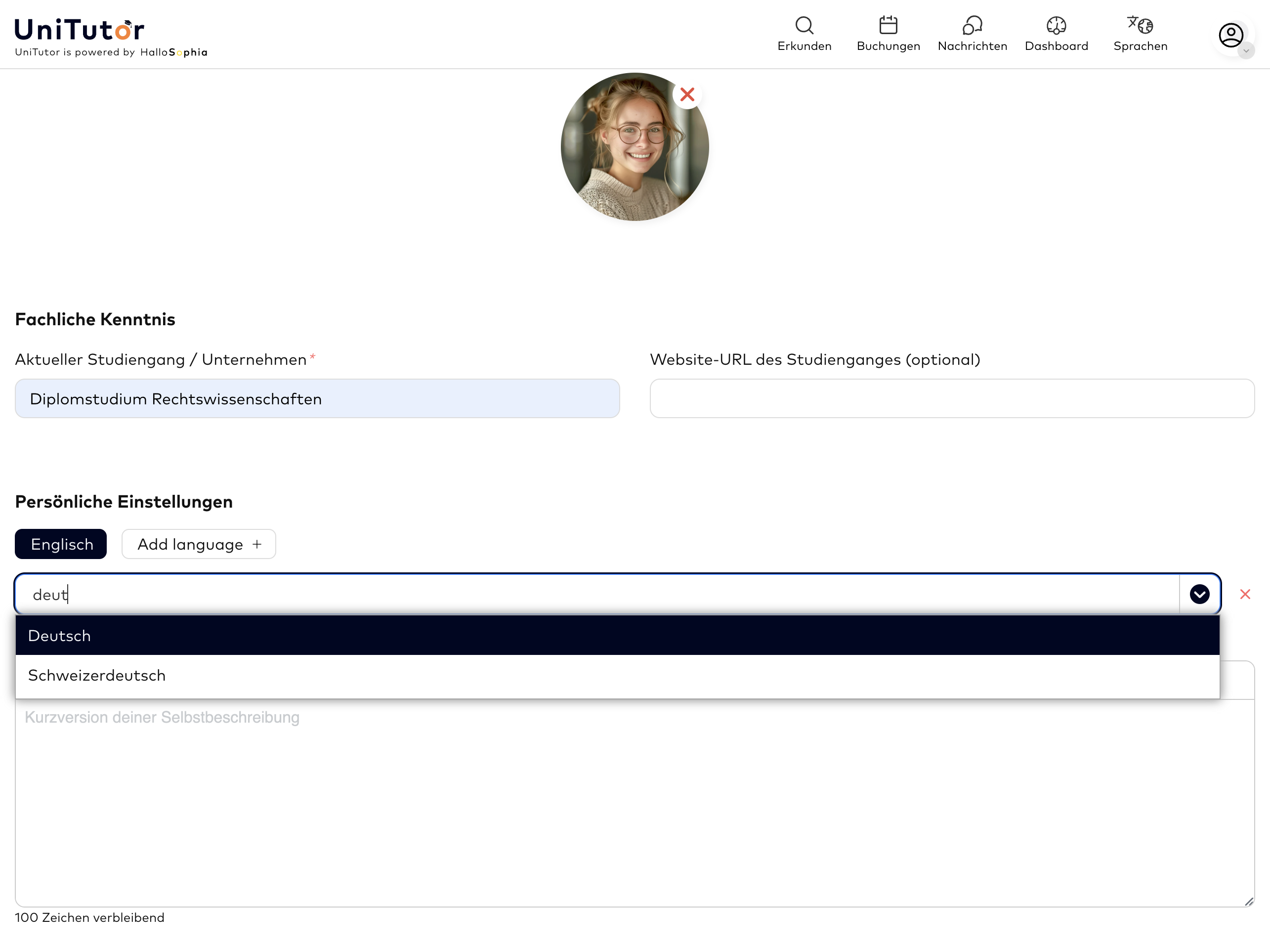Open the Sprachen translate icon

1140,25
